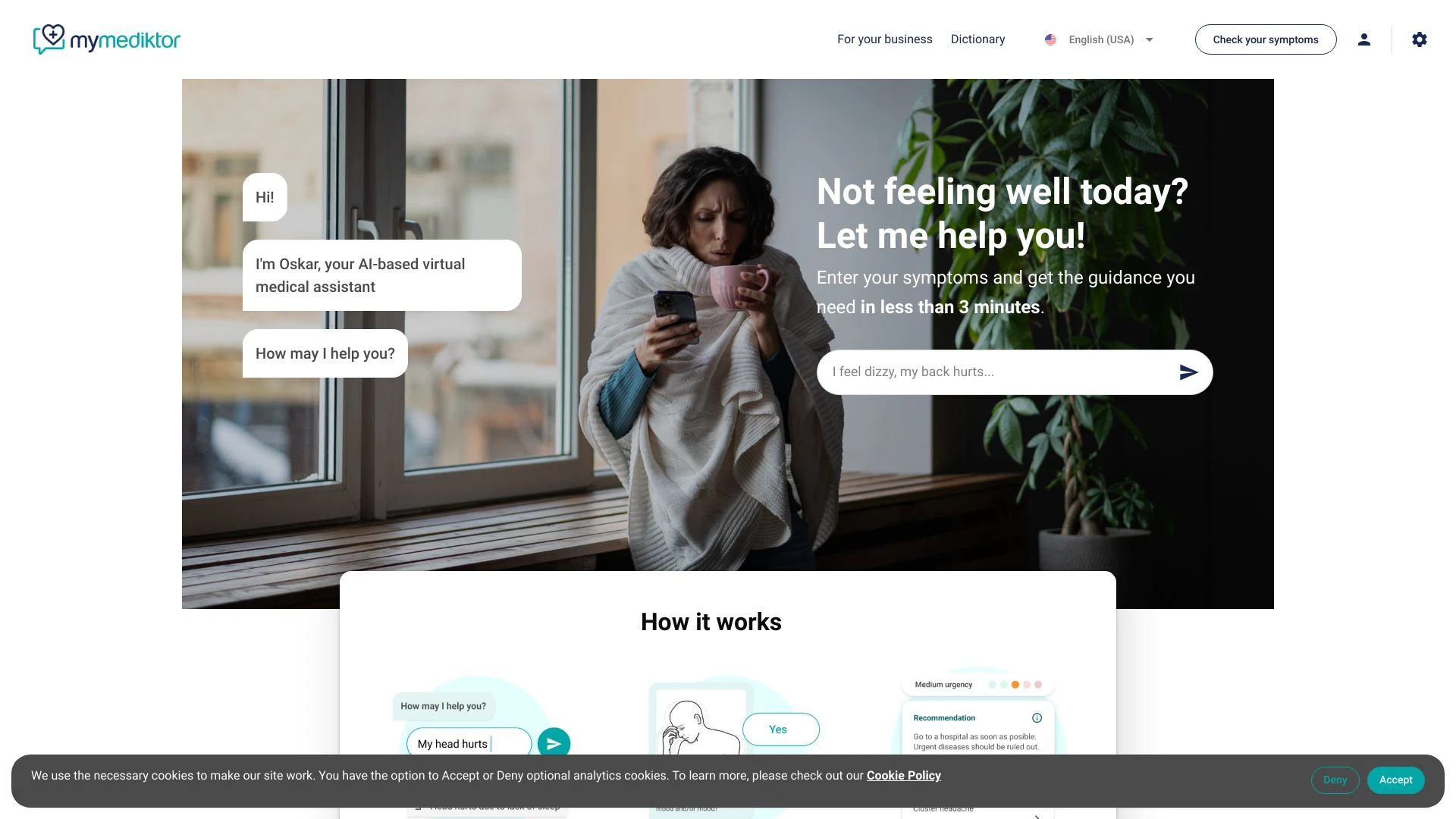1456x819 pixels.
Task: Click the Deny cookies option
Action: coord(1335,780)
